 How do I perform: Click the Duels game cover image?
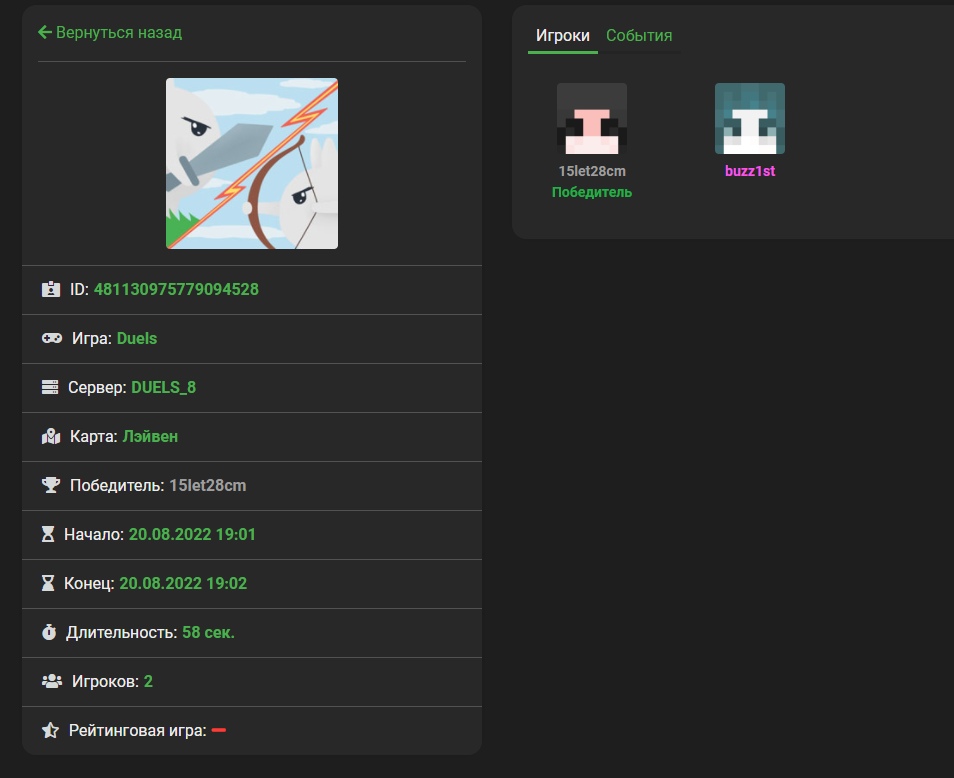coord(252,164)
